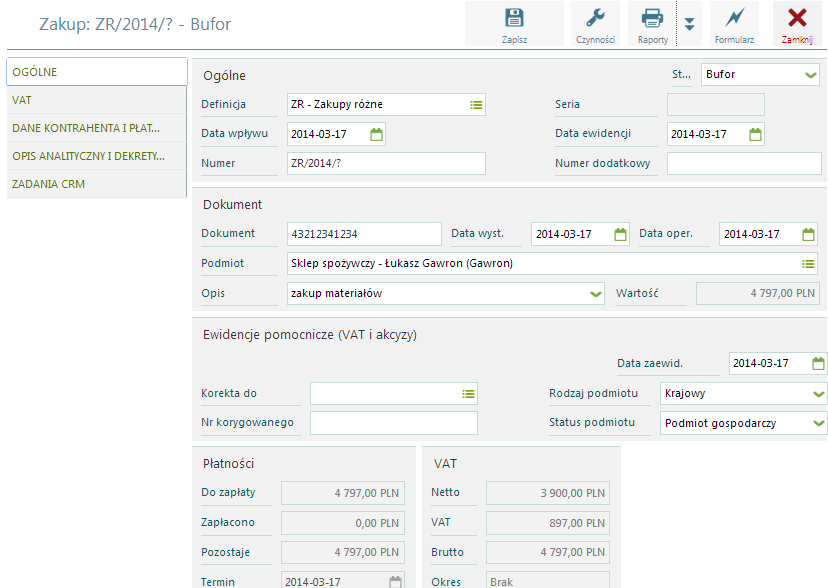Screen dimensions: 828x588
Task: Click the Definicja field ZR - Zakupy różne
Action: tap(386, 105)
